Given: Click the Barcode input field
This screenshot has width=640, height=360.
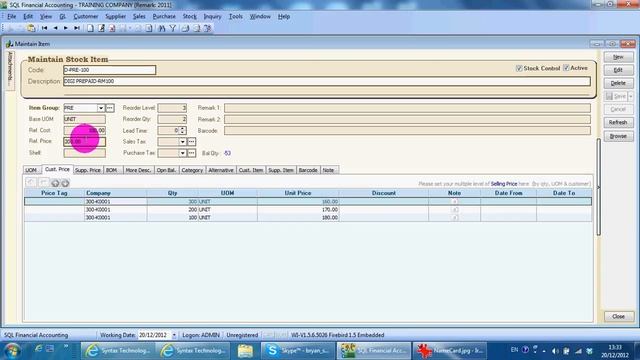Looking at the screenshot, I should pos(407,131).
